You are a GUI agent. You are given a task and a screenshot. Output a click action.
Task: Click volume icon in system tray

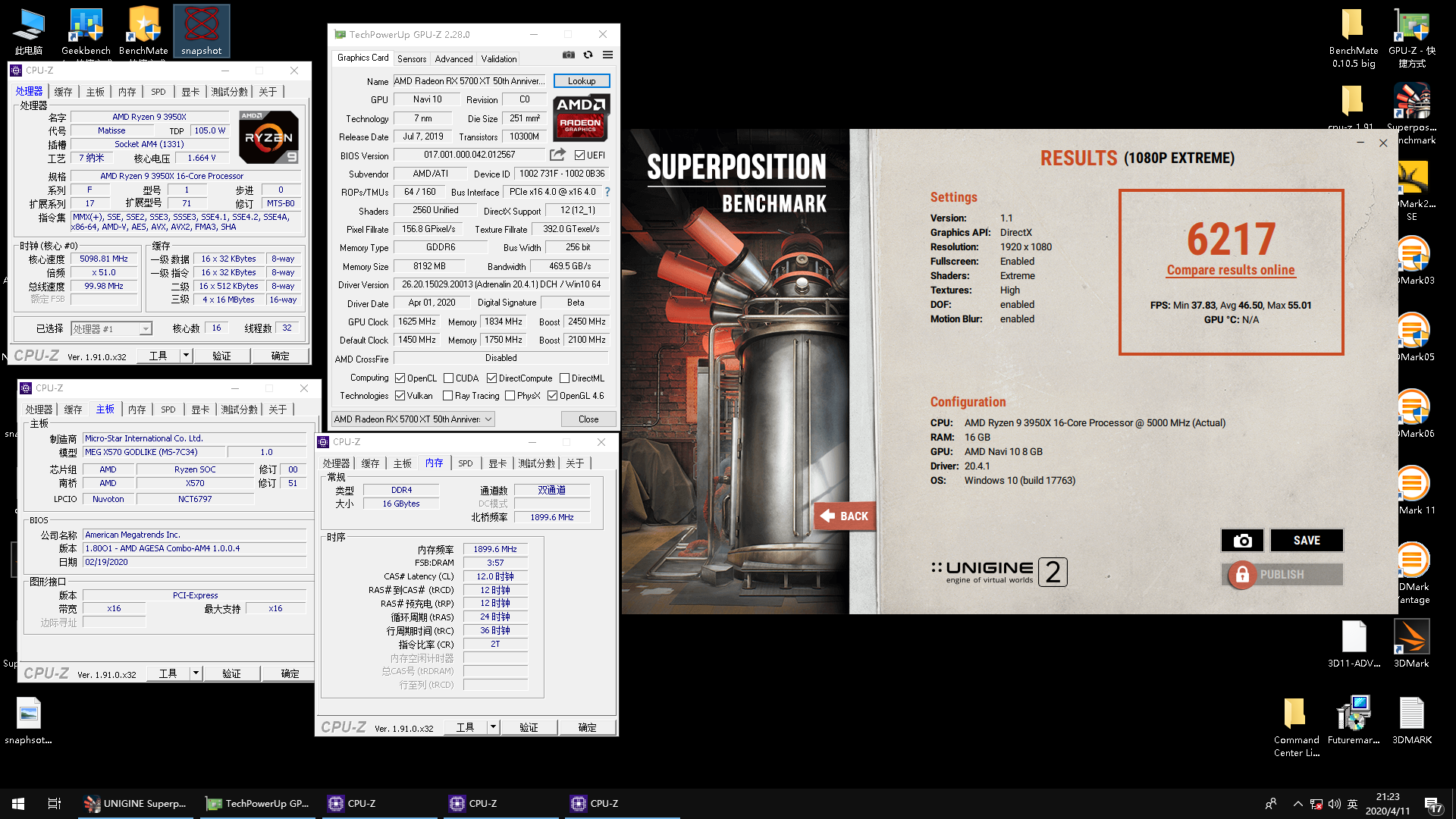[1334, 804]
